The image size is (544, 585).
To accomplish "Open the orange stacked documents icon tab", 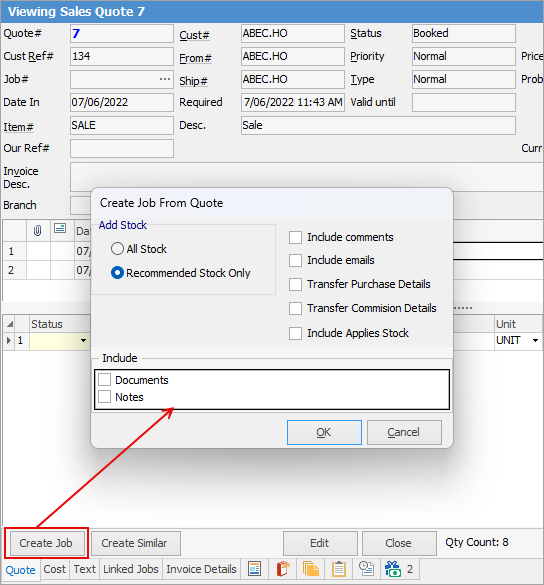I will 310,569.
